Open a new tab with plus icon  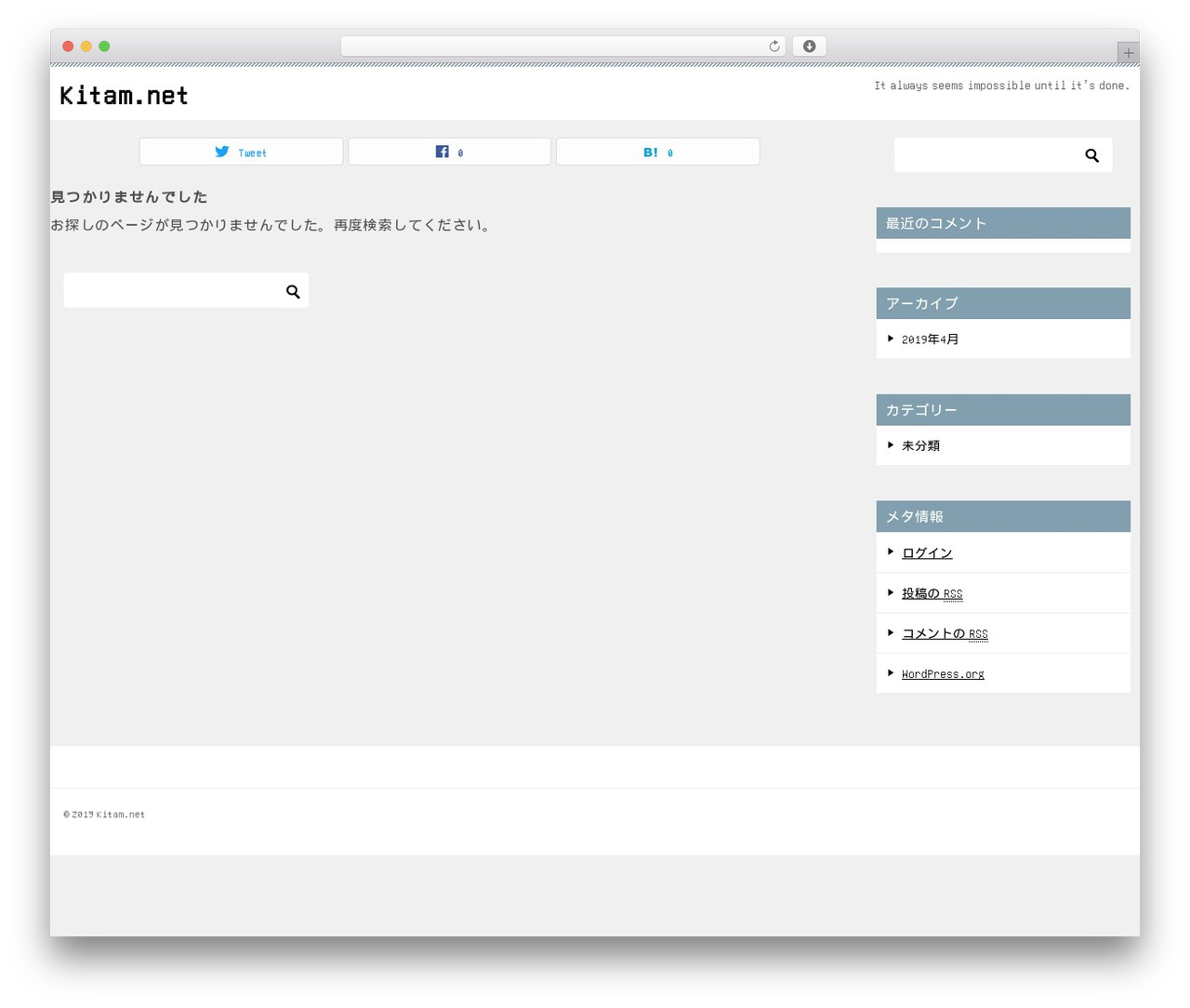pyautogui.click(x=1128, y=53)
